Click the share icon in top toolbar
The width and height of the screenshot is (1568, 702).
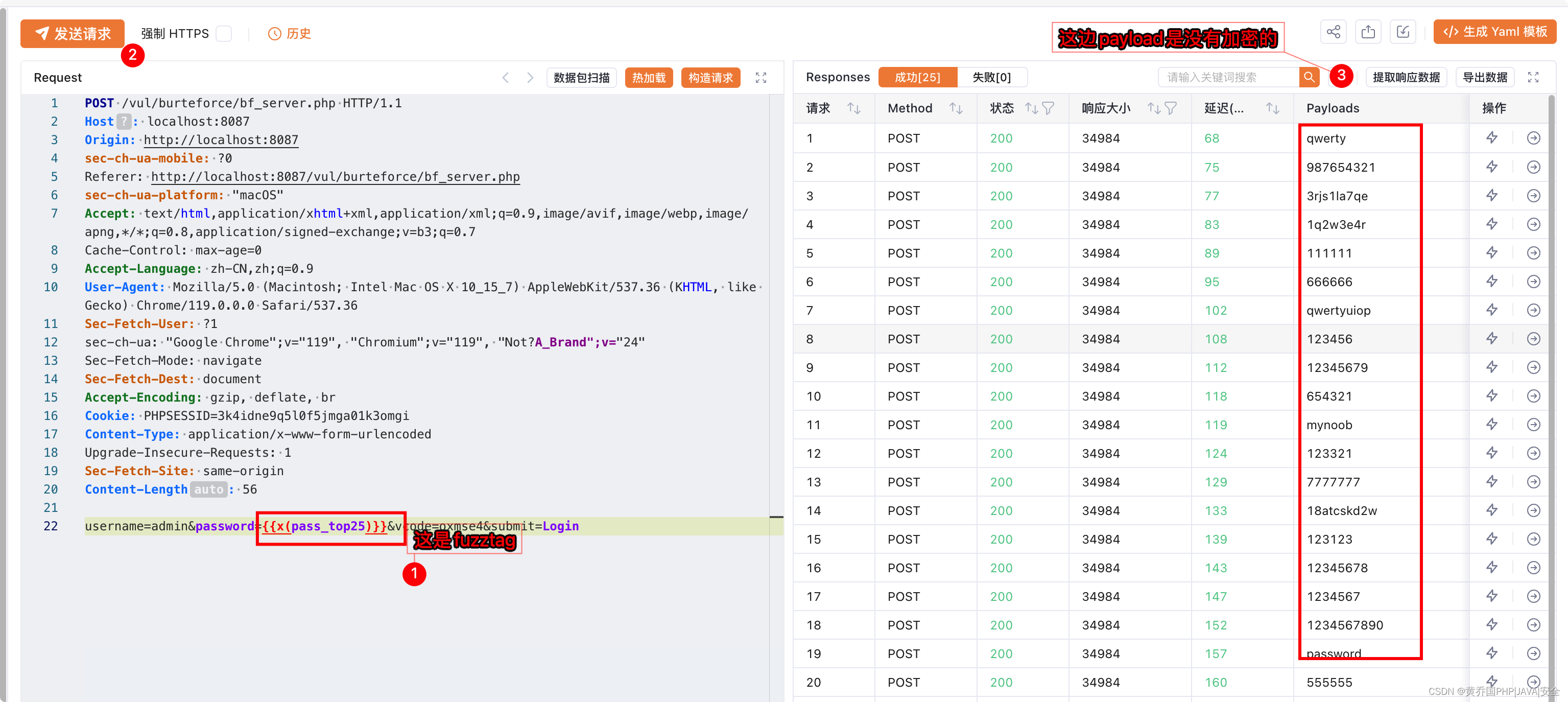pos(1333,32)
